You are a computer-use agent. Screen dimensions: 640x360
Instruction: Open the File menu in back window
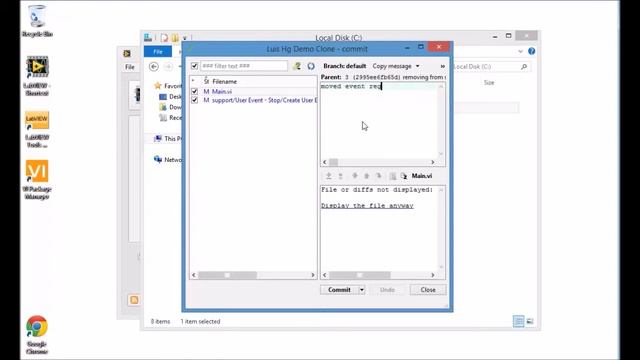[x=130, y=67]
